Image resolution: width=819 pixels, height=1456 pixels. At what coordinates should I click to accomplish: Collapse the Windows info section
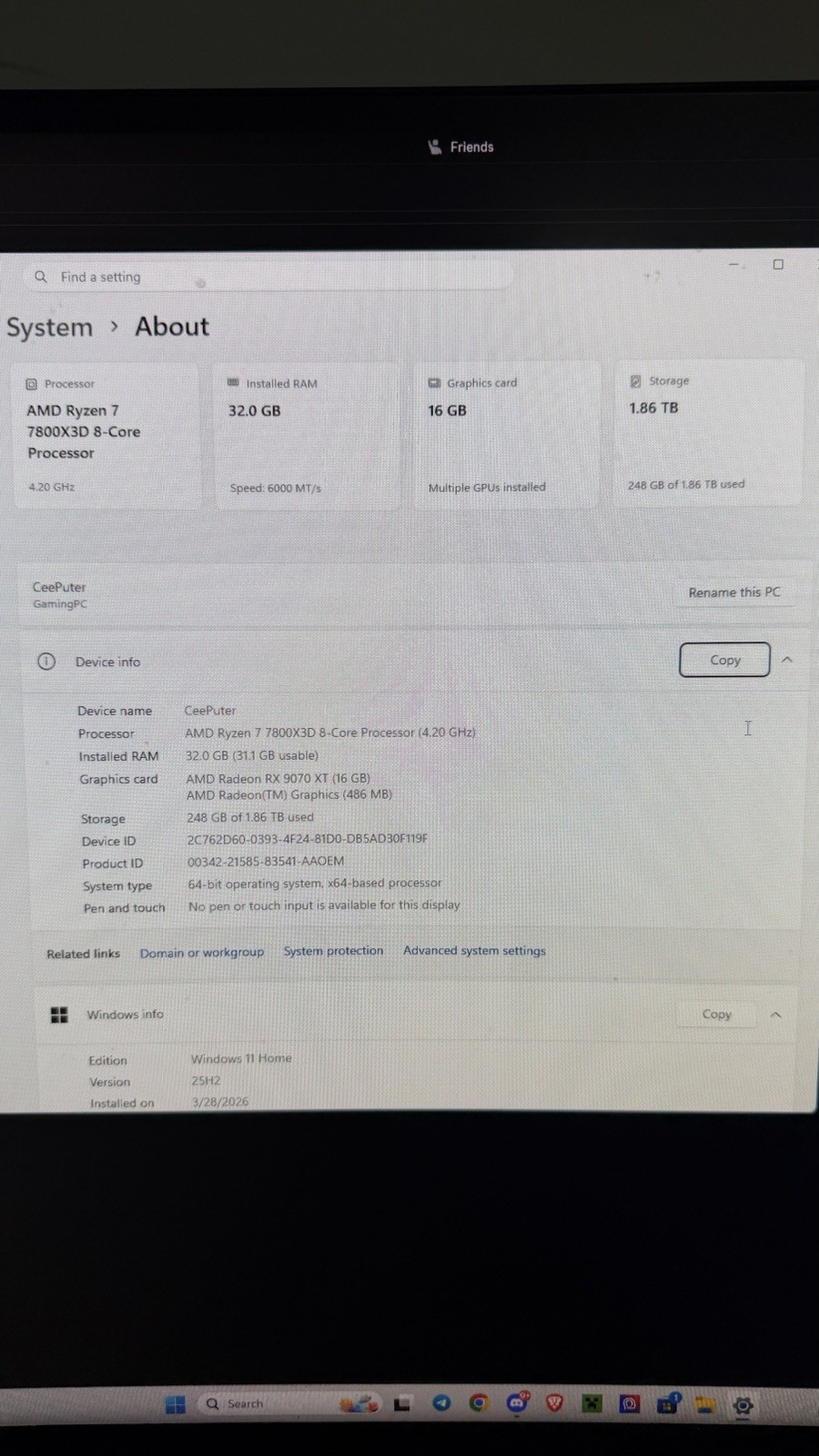(775, 1014)
